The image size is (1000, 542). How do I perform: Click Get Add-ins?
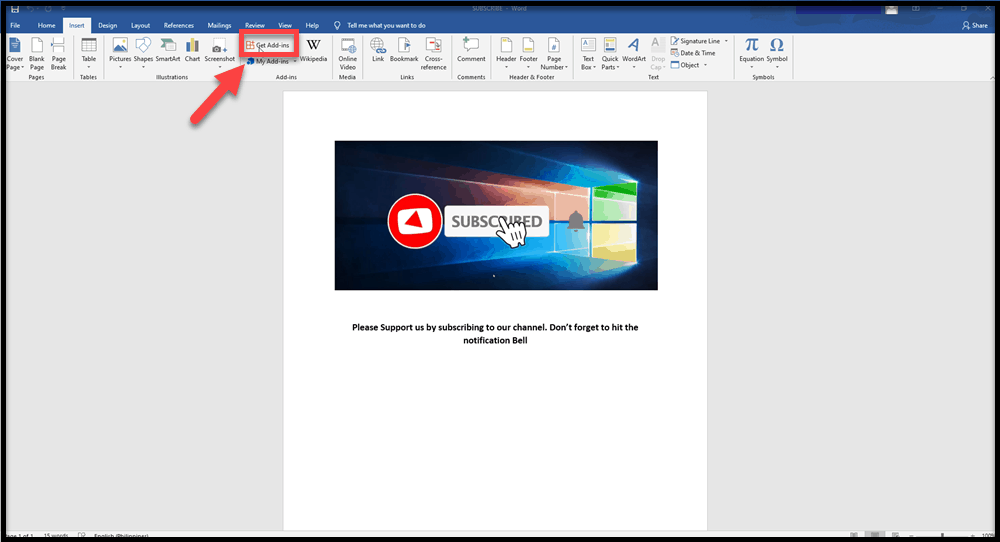tap(268, 45)
